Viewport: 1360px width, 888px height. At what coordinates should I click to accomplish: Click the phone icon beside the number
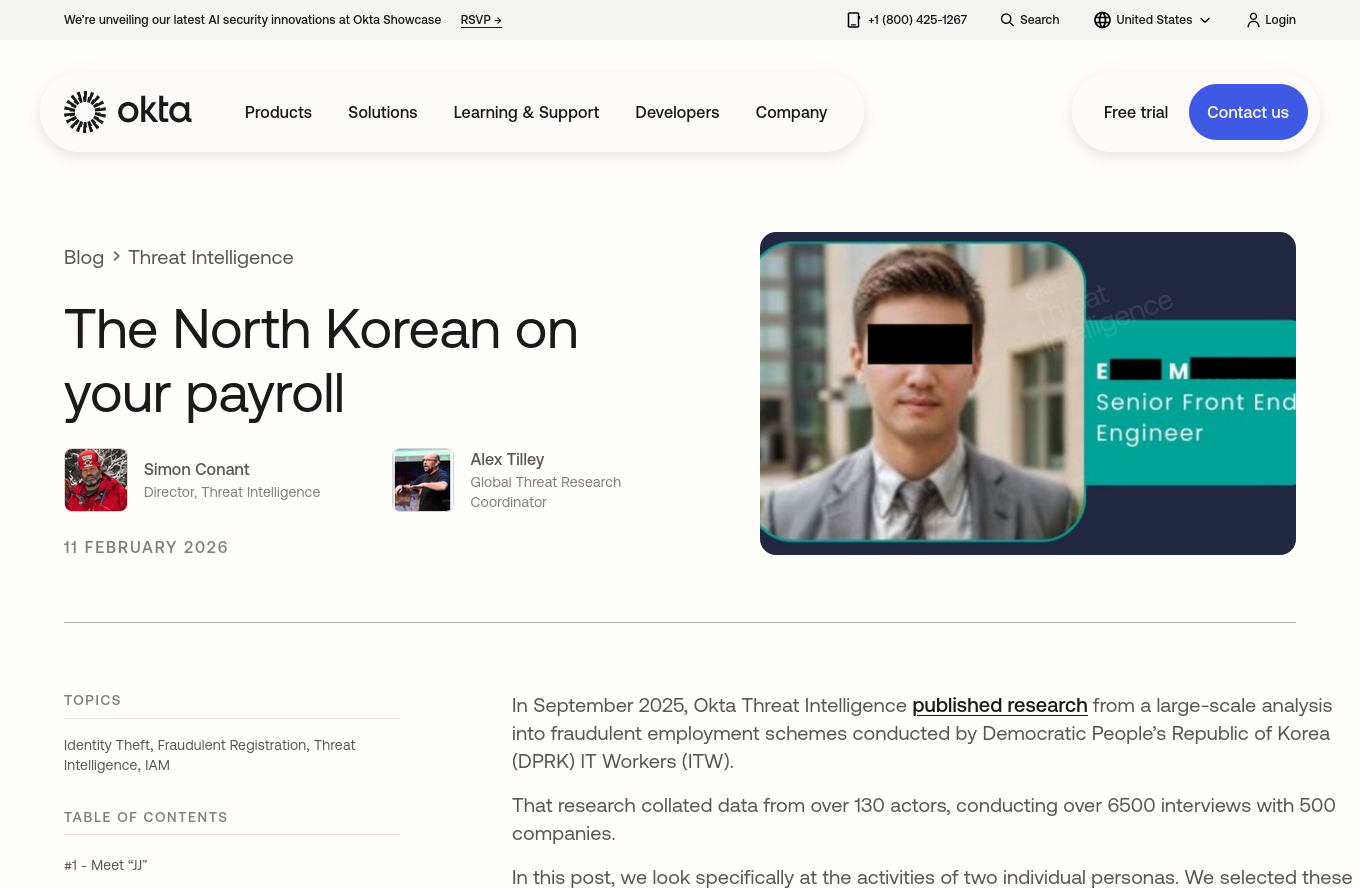(x=853, y=20)
